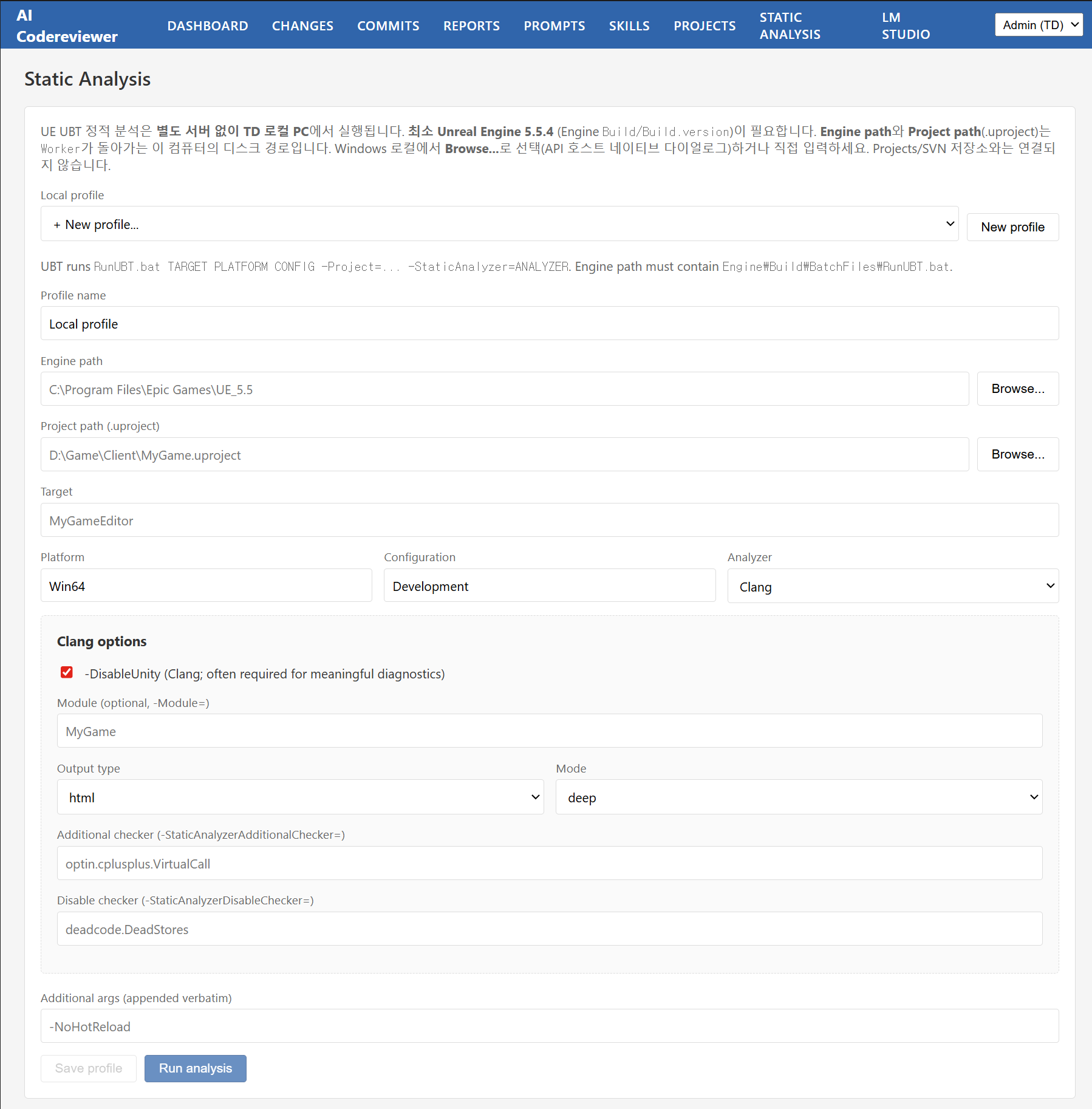This screenshot has width=1092, height=1109.
Task: Click the Run analysis button
Action: 196,1068
